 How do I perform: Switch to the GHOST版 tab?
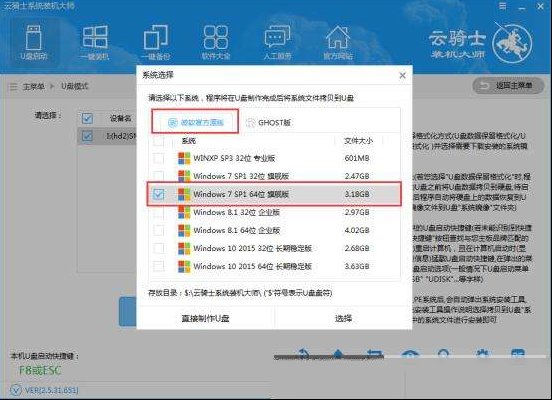[x=269, y=123]
